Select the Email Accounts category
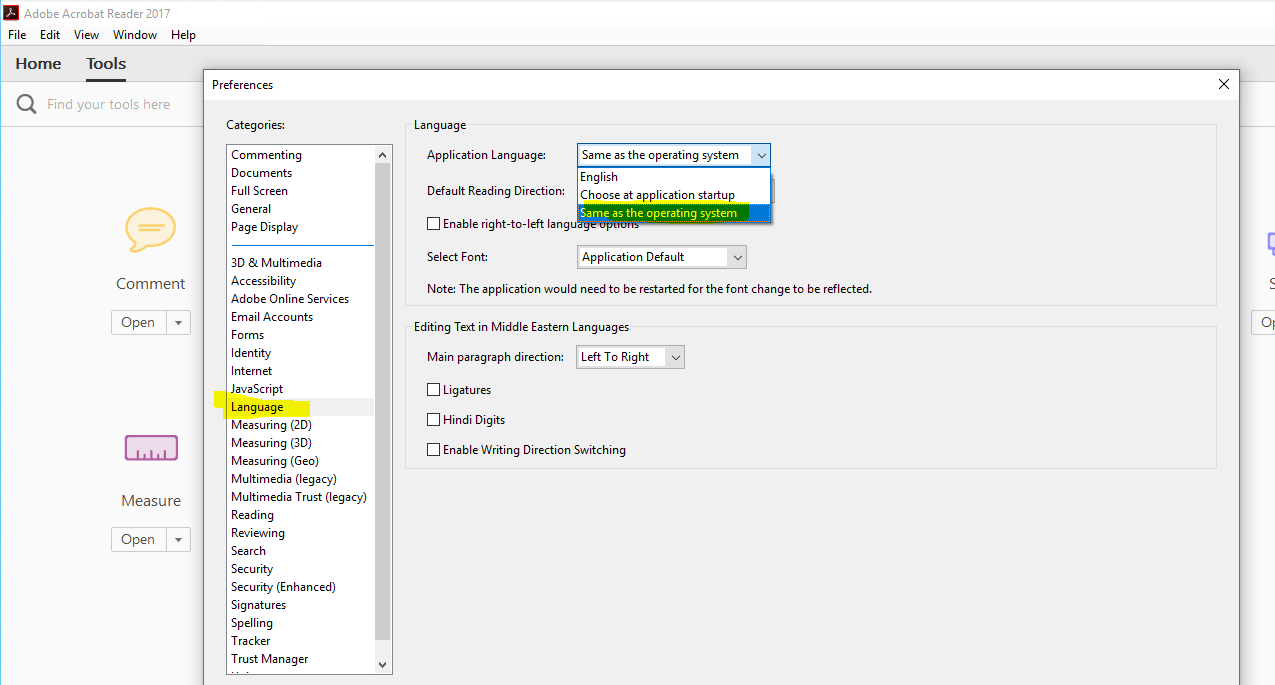Image resolution: width=1275 pixels, height=685 pixels. tap(272, 317)
